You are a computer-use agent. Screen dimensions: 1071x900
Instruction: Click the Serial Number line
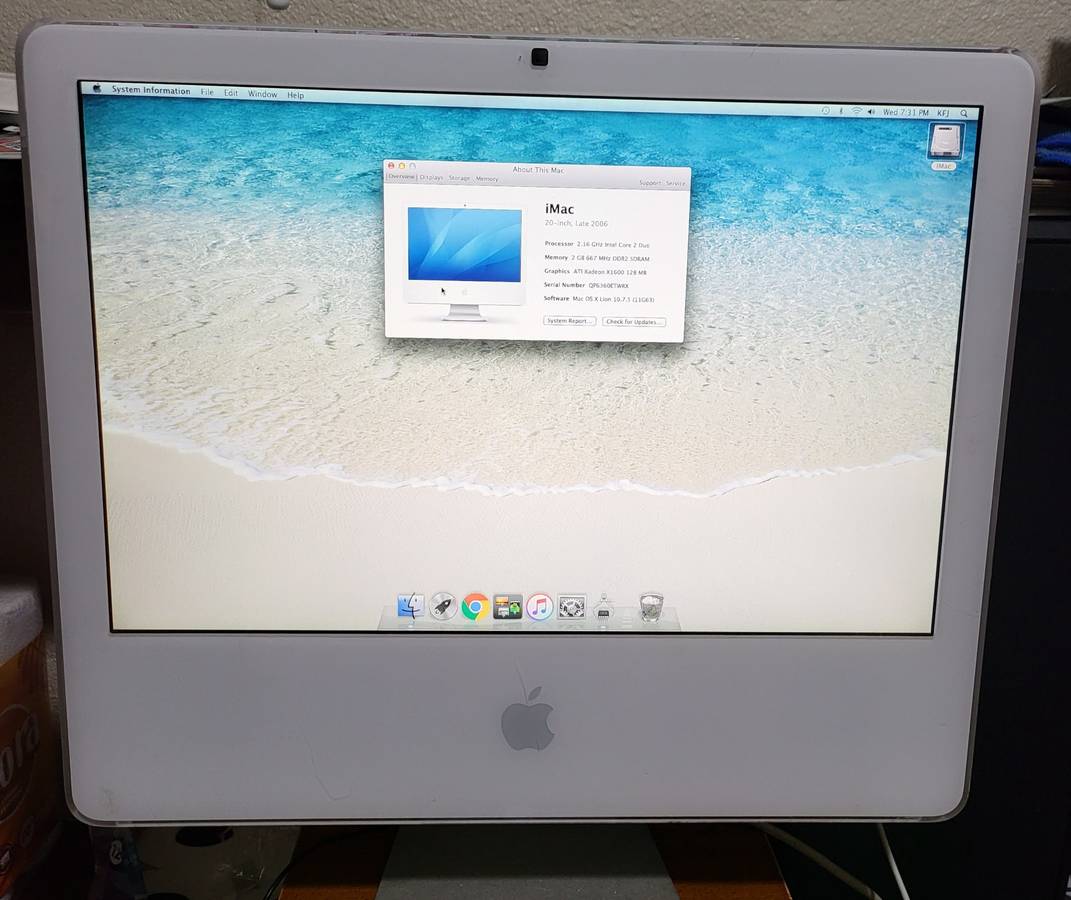pos(586,285)
